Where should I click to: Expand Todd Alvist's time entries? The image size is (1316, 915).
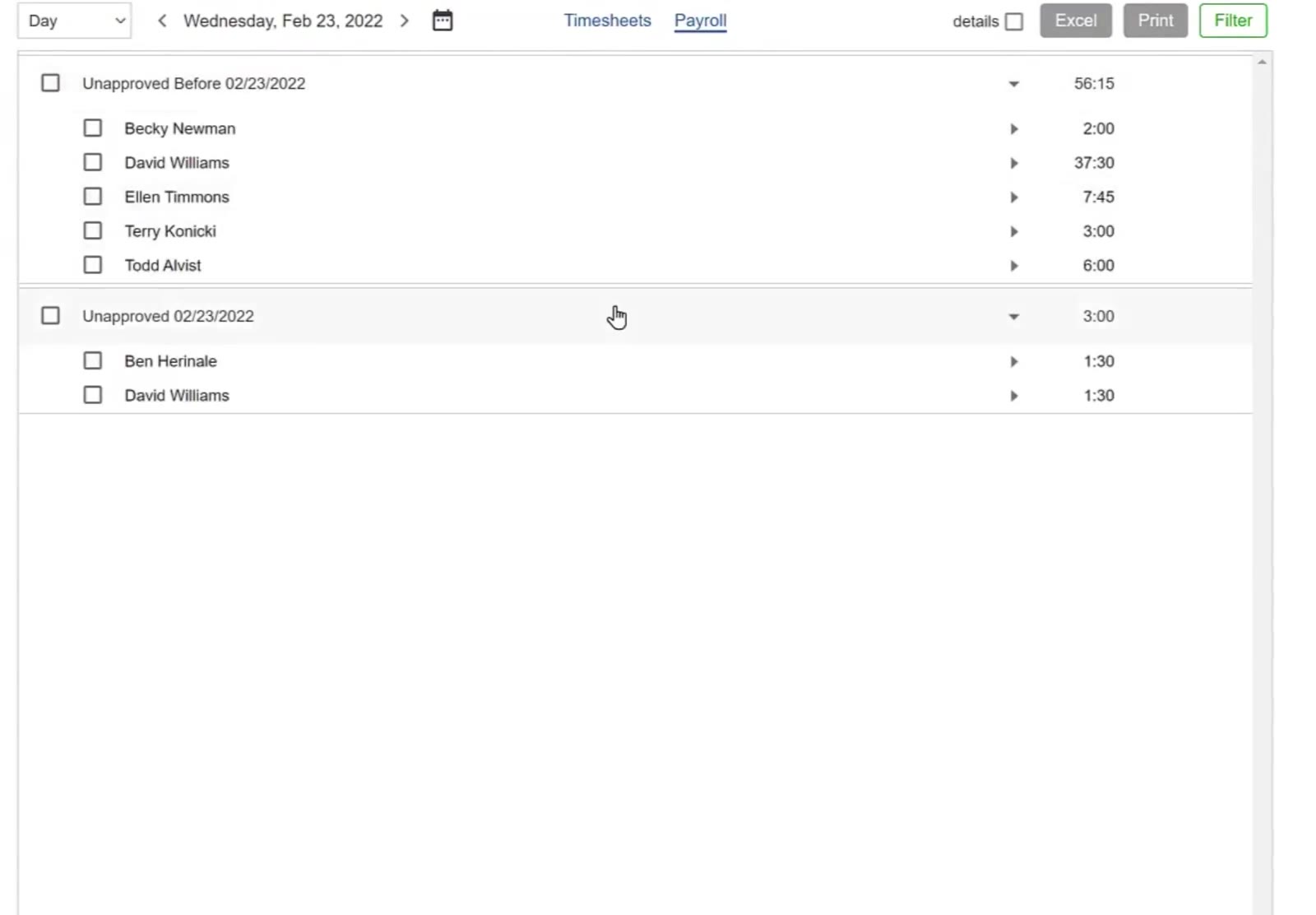[x=1014, y=266]
